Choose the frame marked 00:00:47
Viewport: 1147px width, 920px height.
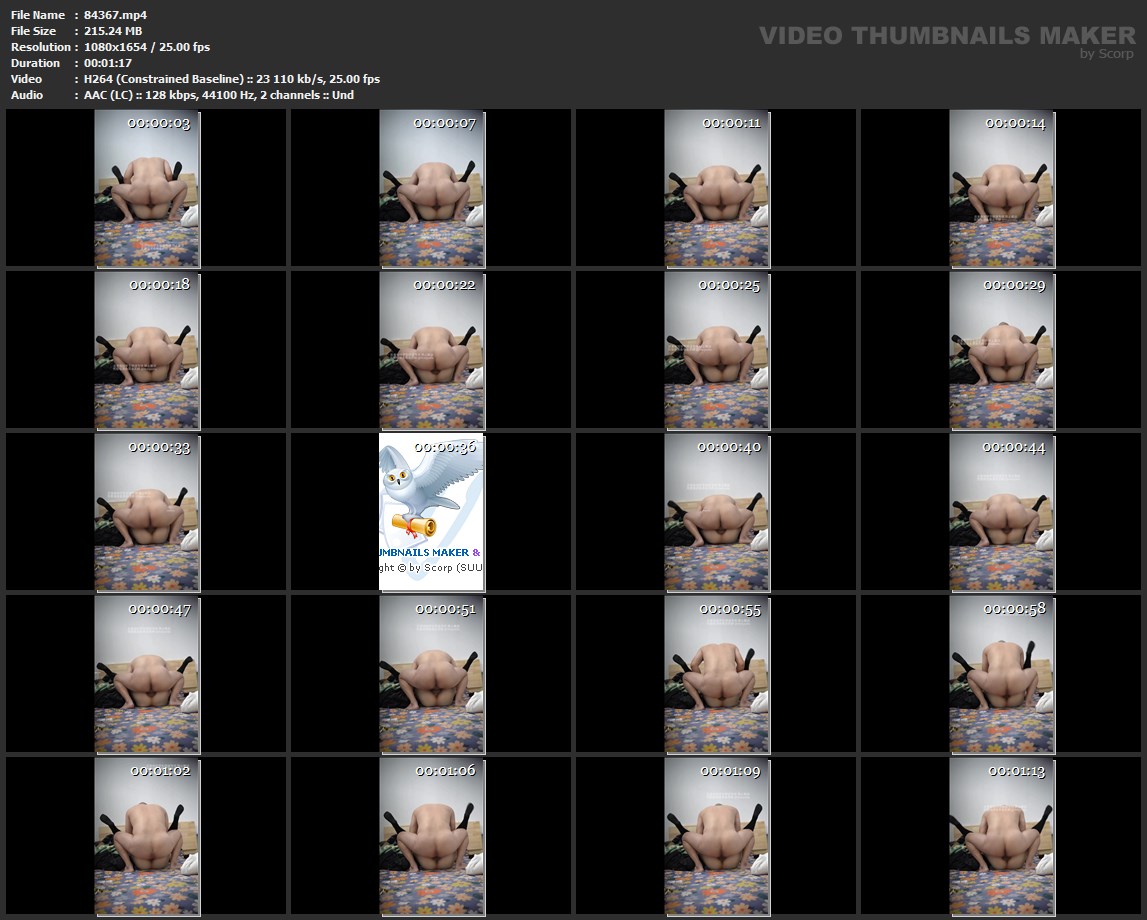(147, 674)
